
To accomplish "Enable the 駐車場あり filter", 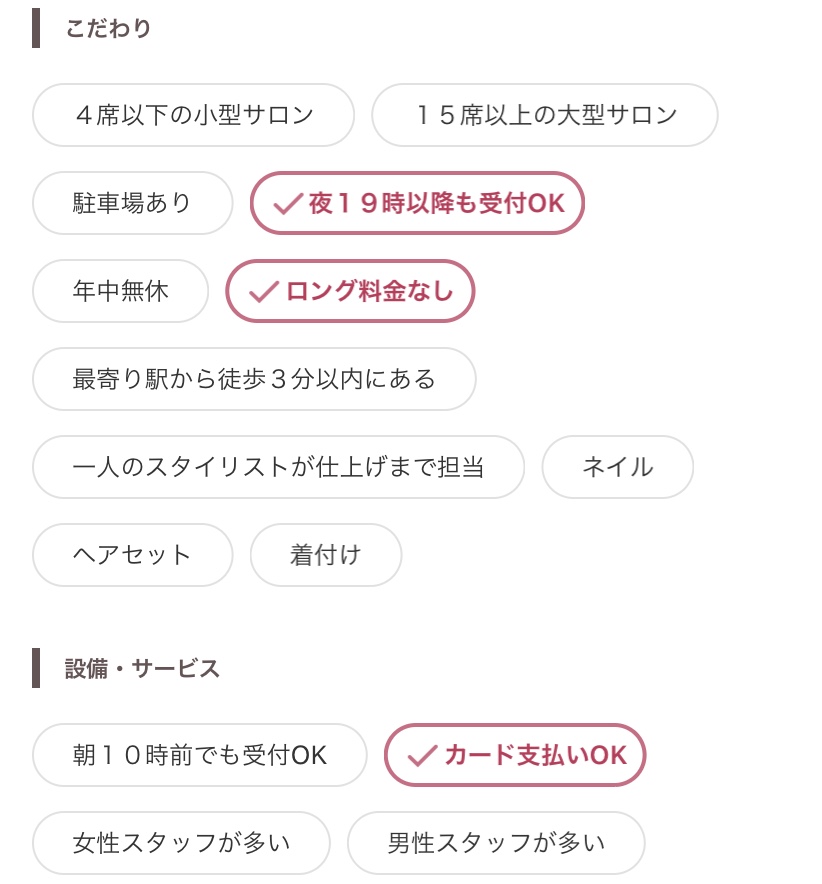I will (132, 204).
